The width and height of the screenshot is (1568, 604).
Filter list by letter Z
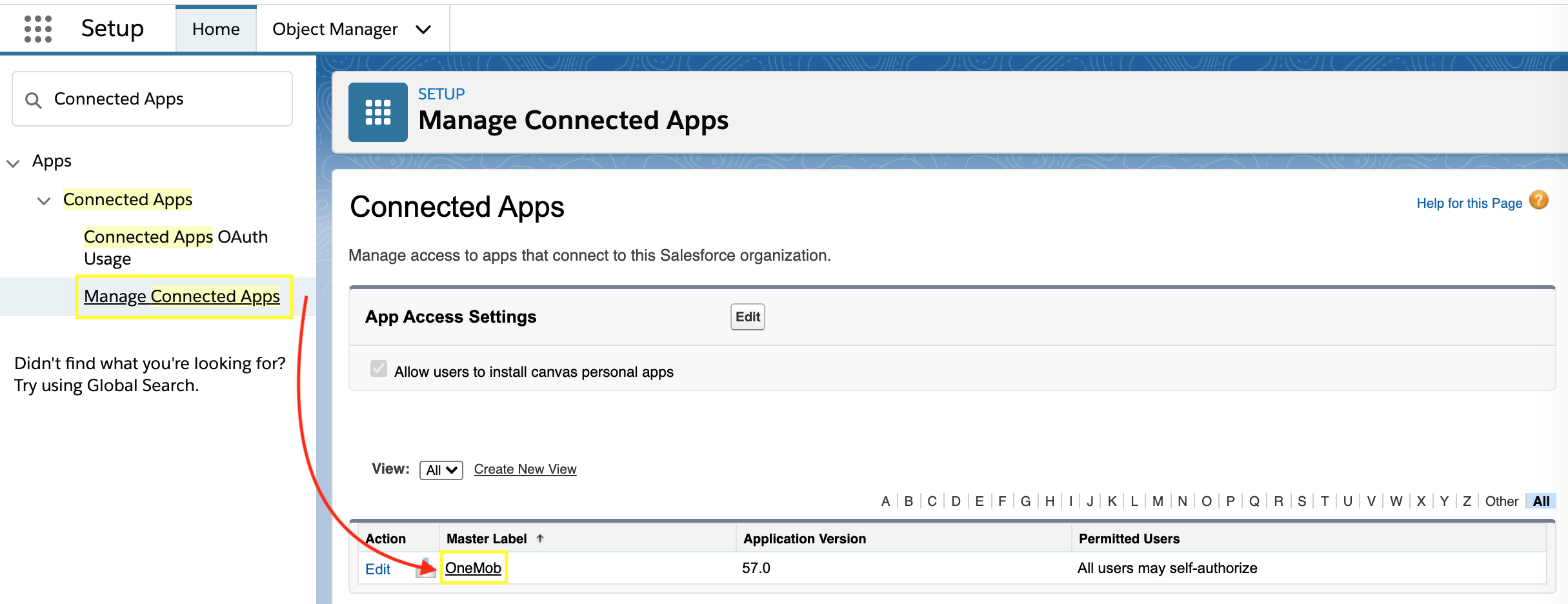(1467, 501)
